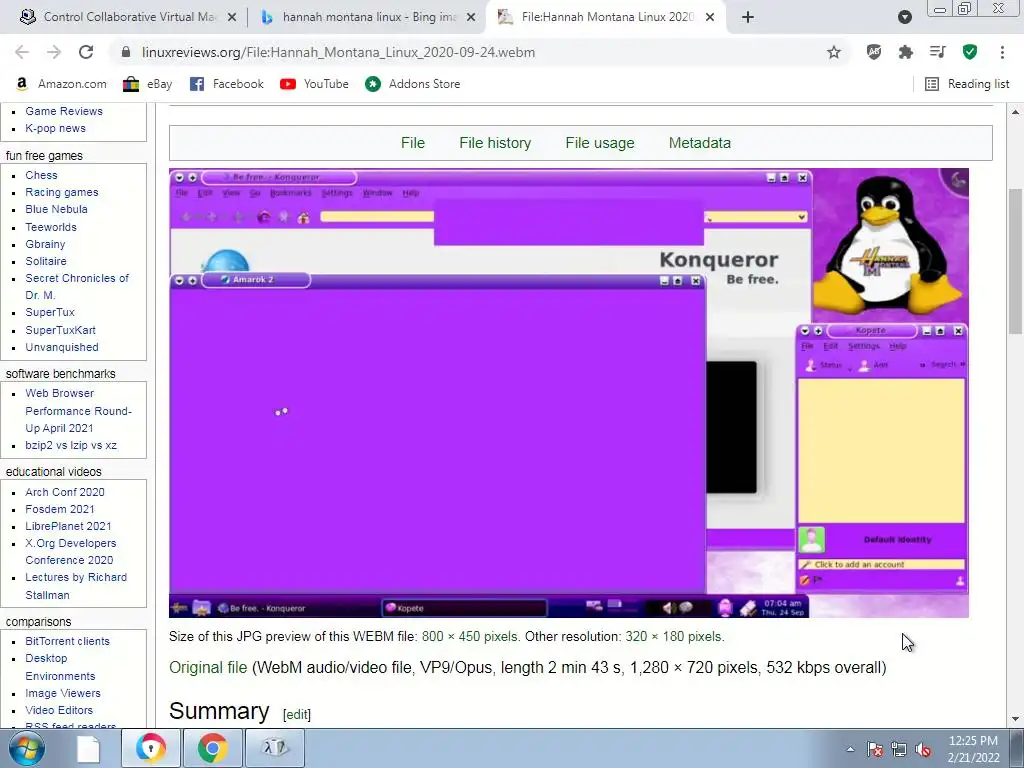Jump to the File usage section
1024x768 pixels.
(x=600, y=143)
